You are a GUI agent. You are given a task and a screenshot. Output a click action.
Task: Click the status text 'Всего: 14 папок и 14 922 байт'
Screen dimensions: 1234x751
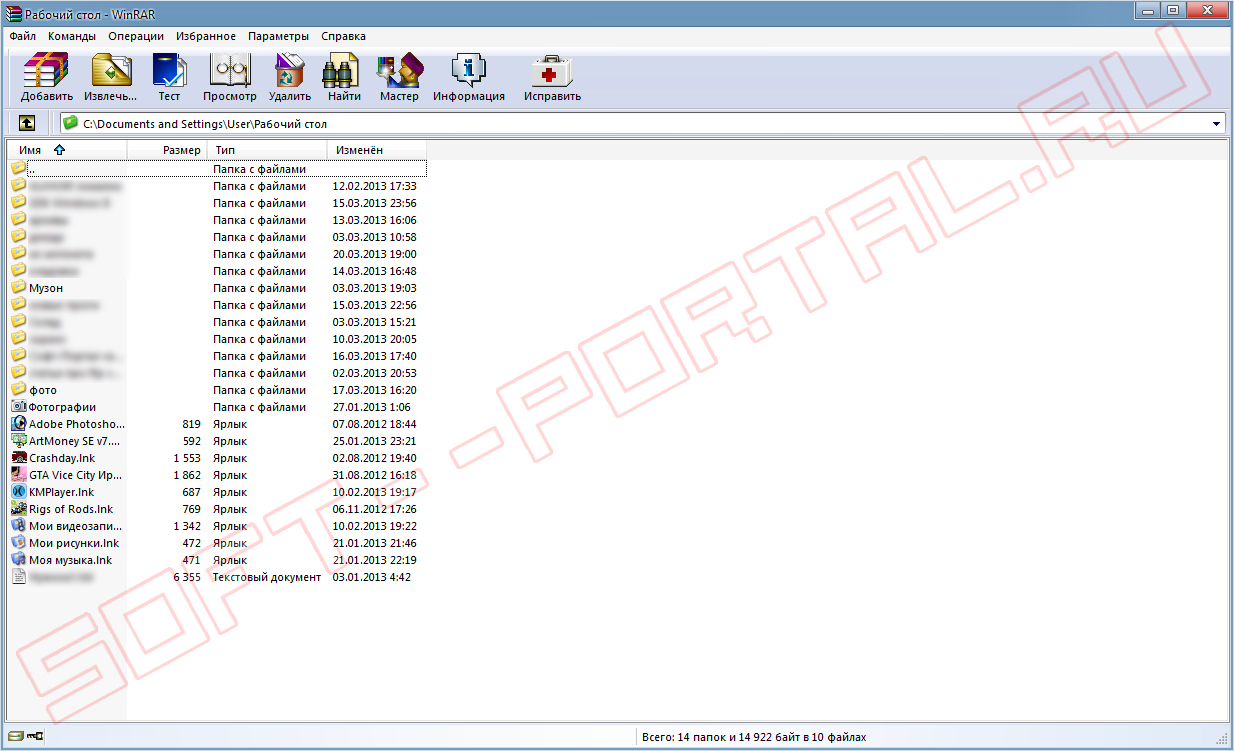coord(754,737)
